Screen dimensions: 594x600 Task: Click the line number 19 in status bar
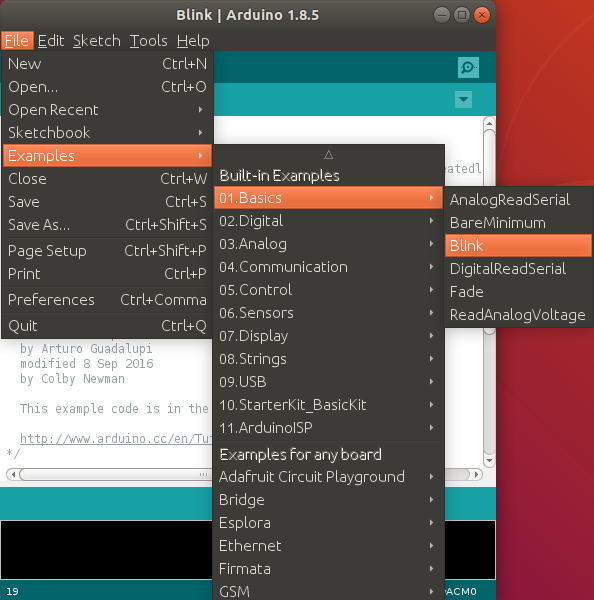tap(12, 592)
